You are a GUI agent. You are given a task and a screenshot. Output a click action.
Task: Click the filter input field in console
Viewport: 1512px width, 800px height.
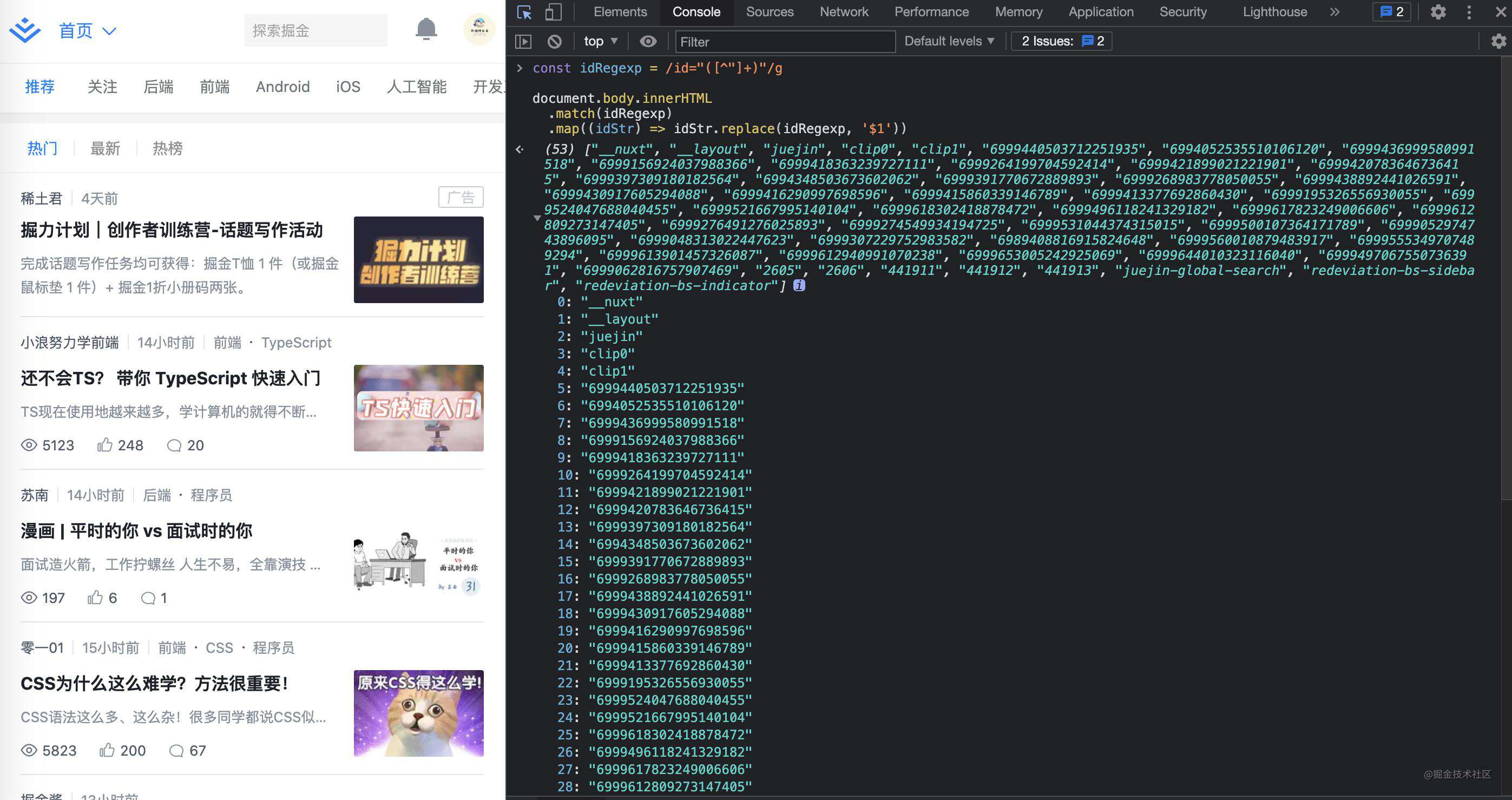coord(785,41)
